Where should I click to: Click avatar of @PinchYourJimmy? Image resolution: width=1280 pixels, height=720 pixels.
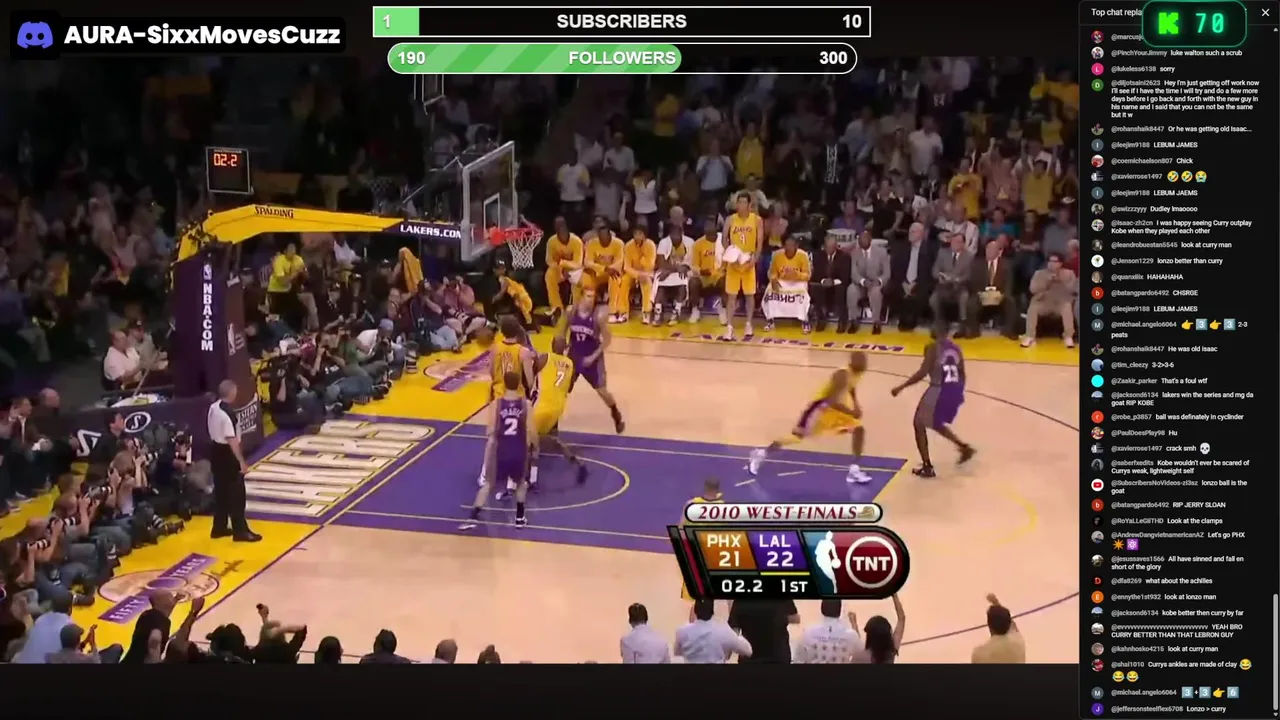(x=1097, y=53)
